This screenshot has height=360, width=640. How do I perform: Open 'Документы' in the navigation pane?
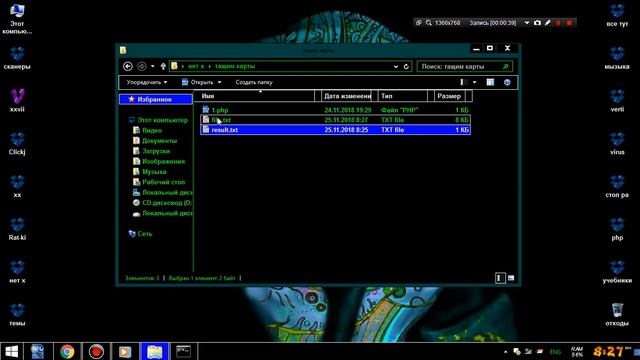coord(155,141)
